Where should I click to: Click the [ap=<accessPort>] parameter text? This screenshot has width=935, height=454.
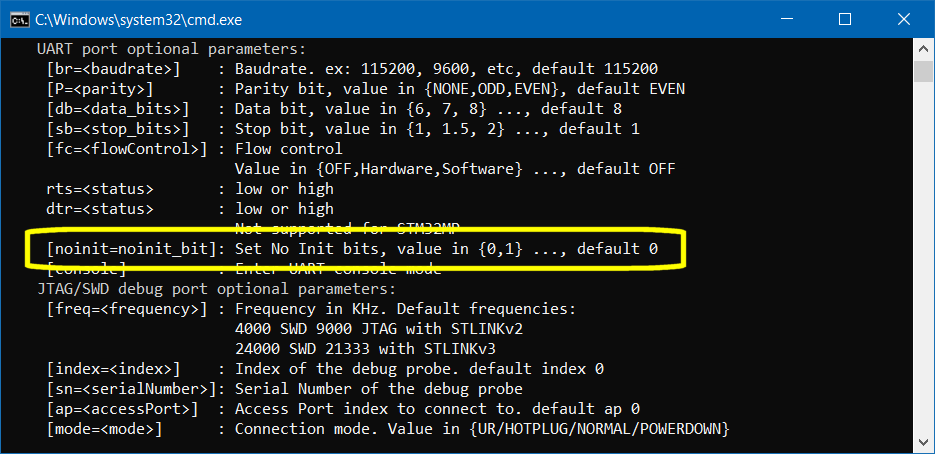click(122, 409)
